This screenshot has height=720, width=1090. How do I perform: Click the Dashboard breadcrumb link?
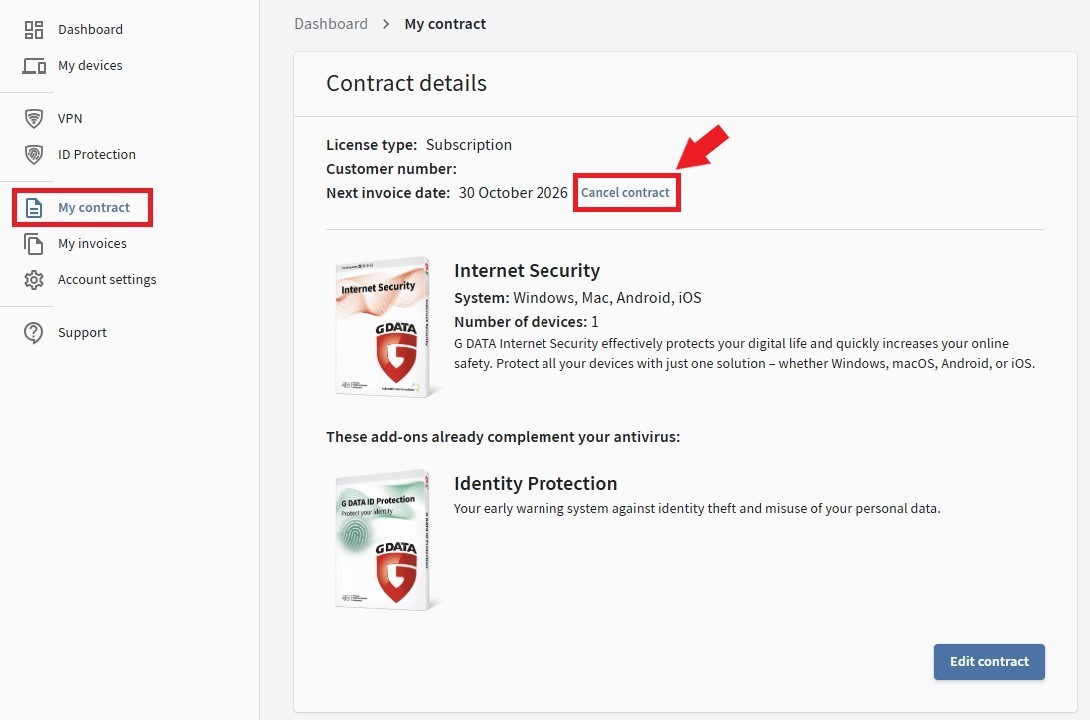tap(331, 24)
